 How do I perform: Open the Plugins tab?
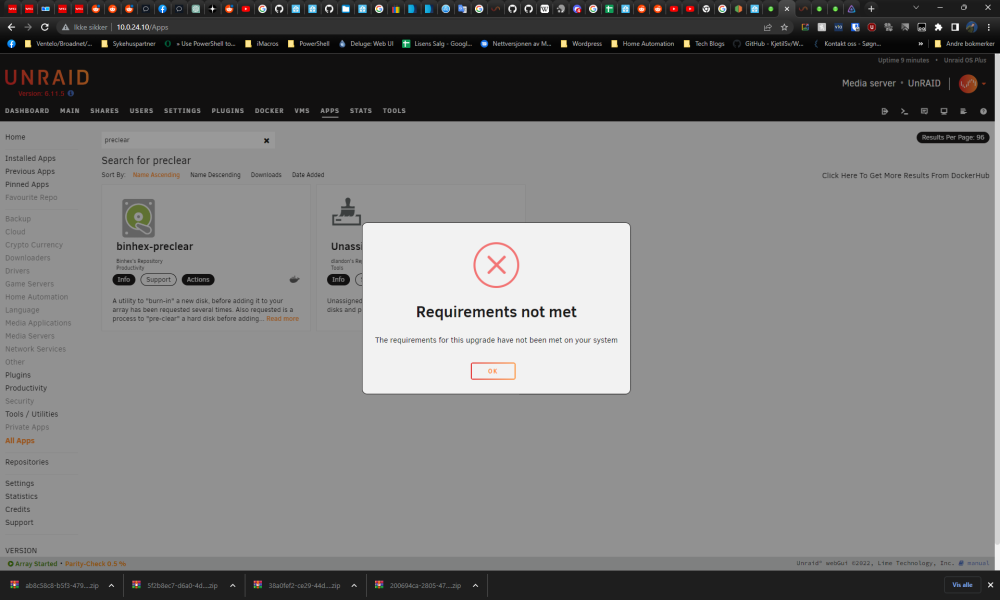coord(228,111)
